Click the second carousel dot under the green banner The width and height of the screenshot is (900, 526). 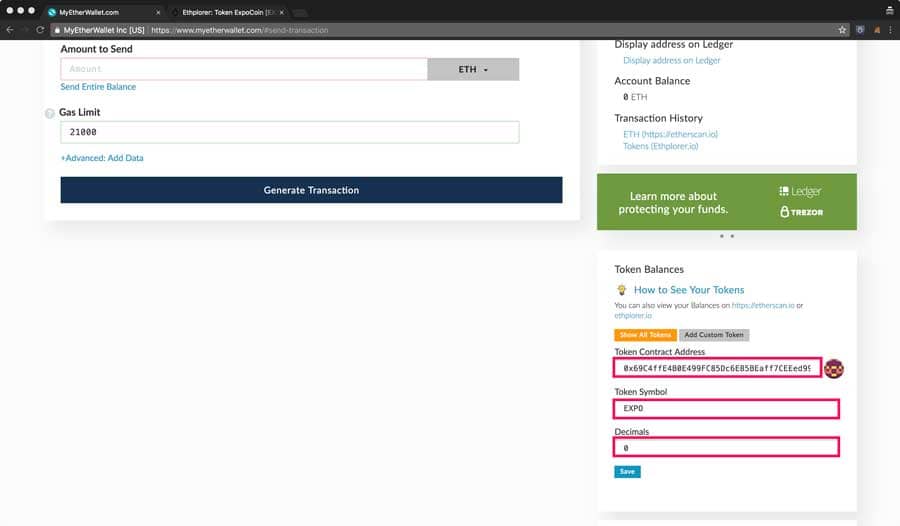pyautogui.click(x=732, y=236)
